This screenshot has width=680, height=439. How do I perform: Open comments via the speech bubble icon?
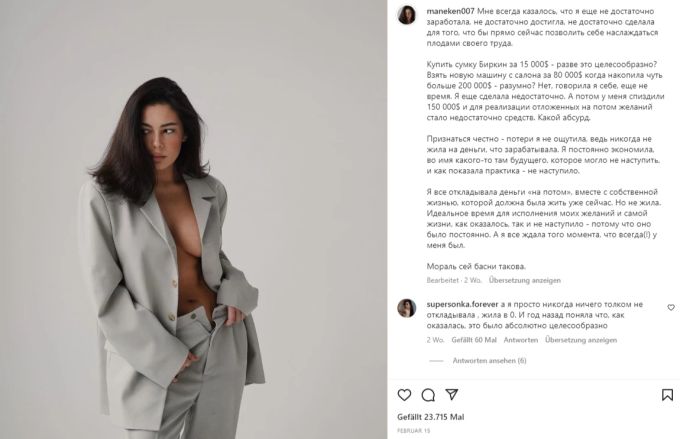428,395
